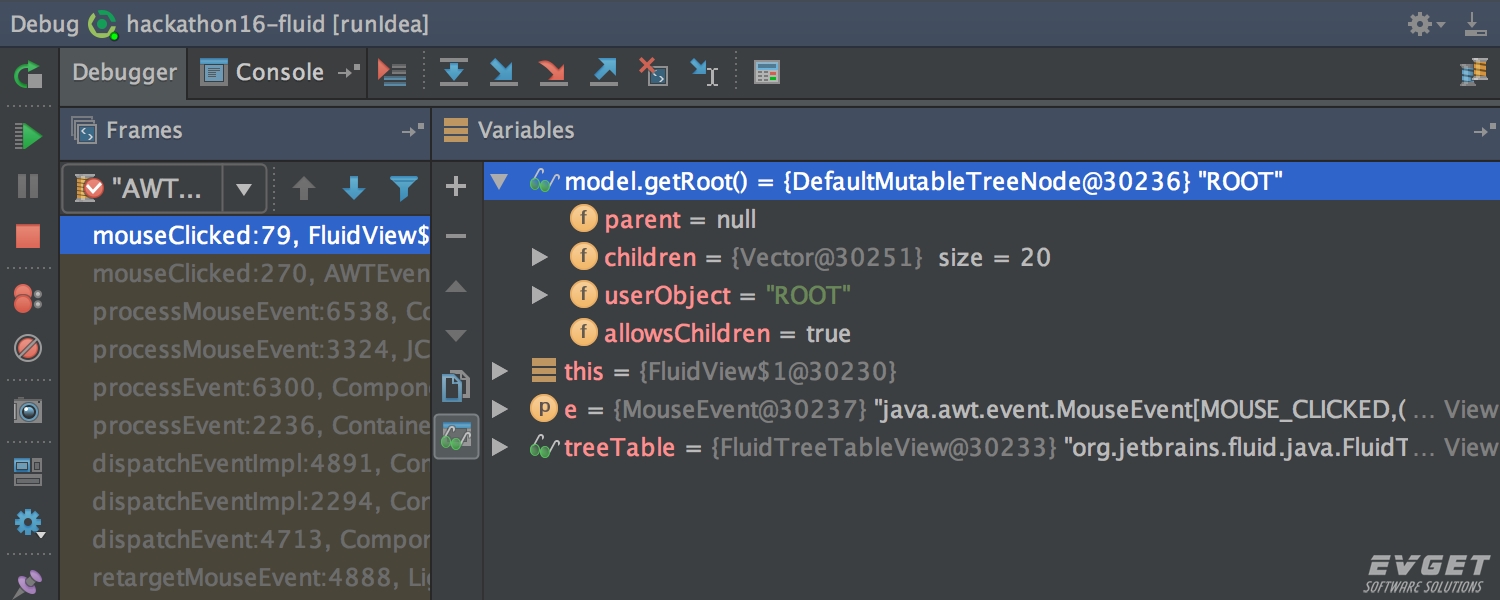Toggle frames filter funnel icon
Screen dimensions: 1500x600
[403, 188]
